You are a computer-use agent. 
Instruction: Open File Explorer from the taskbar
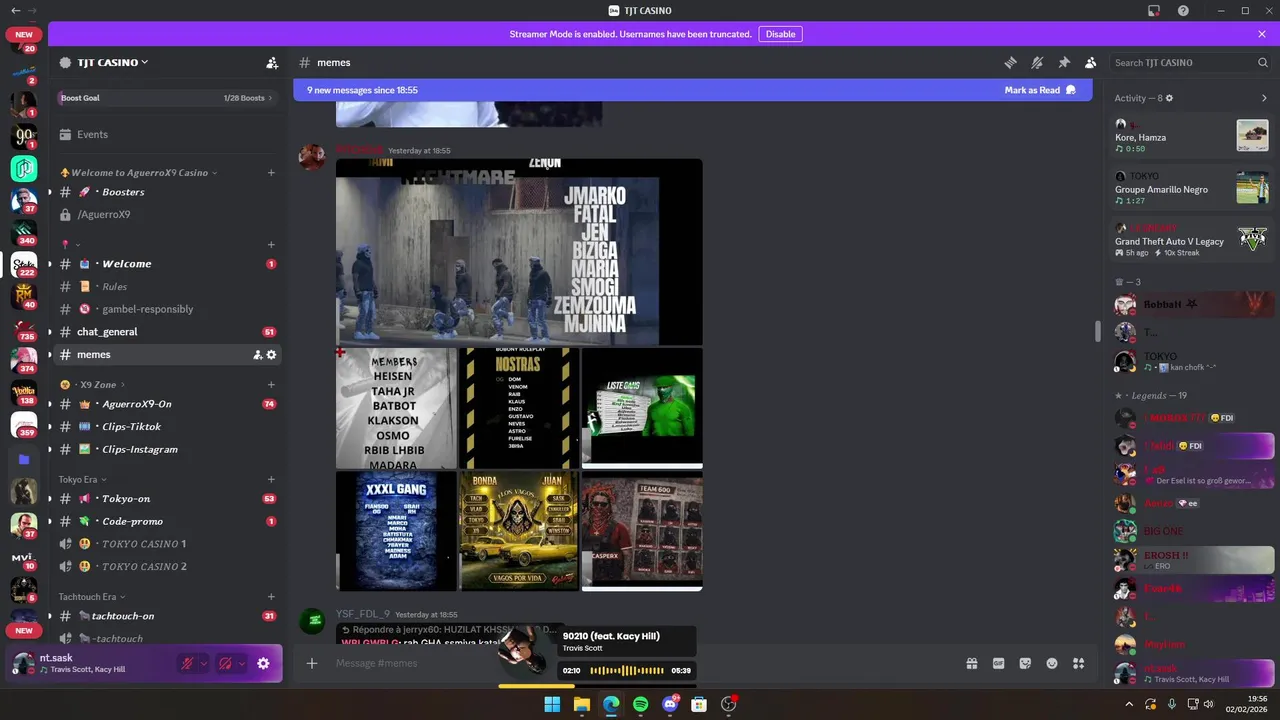(x=582, y=704)
